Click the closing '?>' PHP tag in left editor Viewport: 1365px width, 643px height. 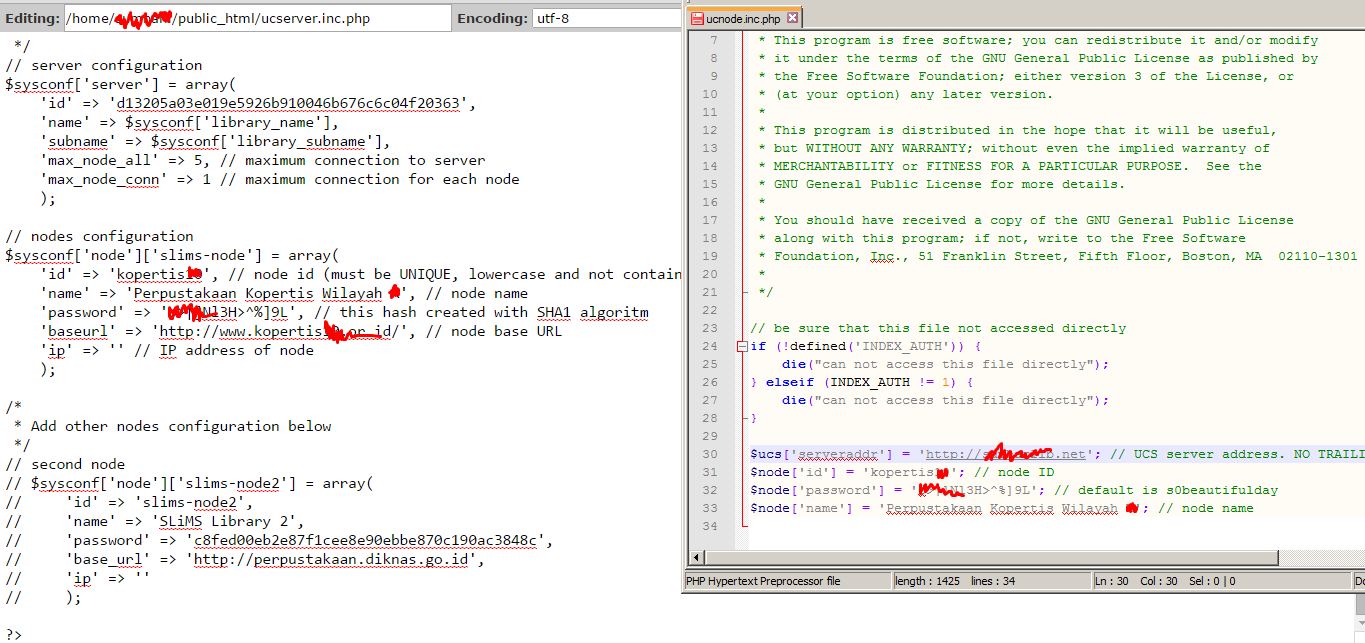click(x=14, y=635)
